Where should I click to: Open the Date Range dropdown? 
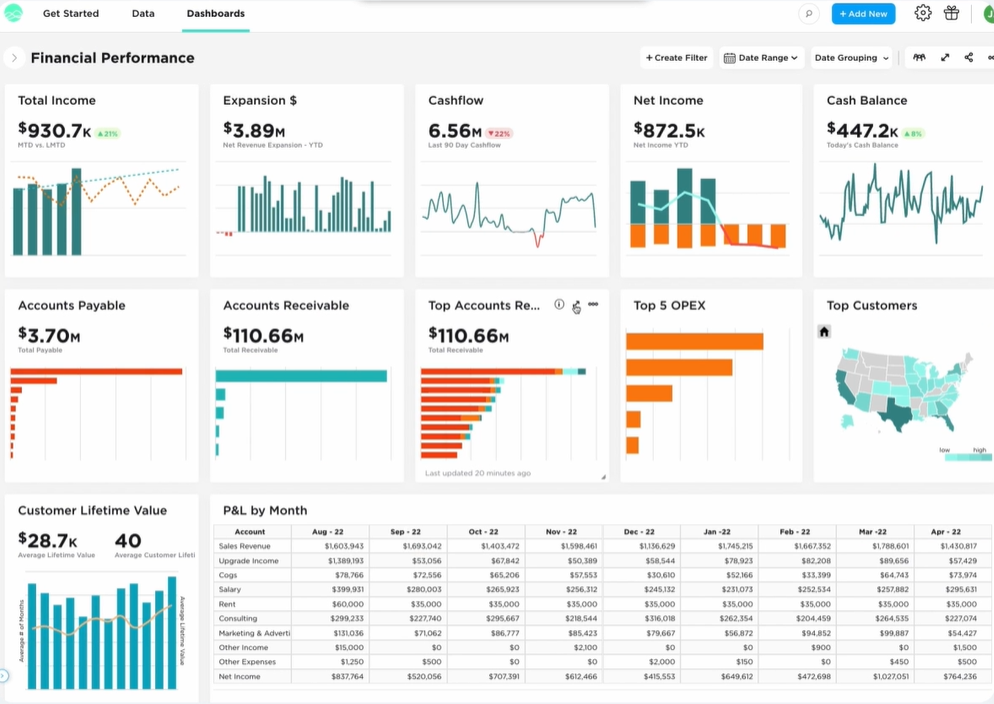pos(761,58)
